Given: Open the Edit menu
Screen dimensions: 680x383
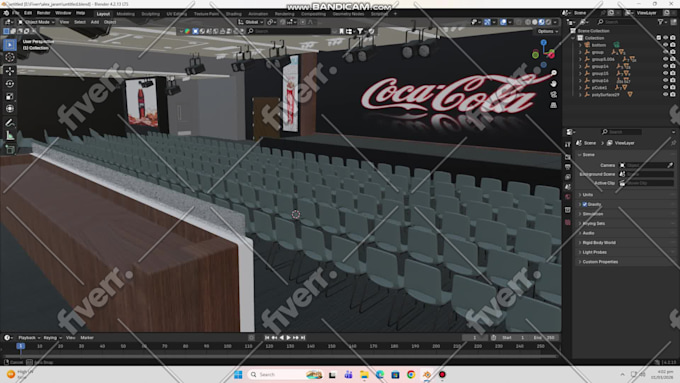Looking at the screenshot, I should tap(28, 13).
